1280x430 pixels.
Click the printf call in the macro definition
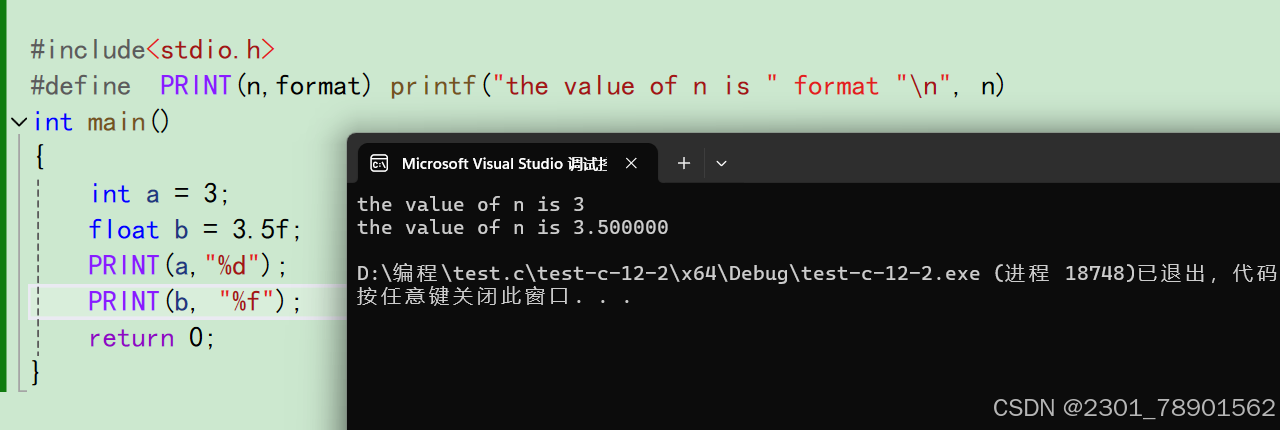point(434,86)
